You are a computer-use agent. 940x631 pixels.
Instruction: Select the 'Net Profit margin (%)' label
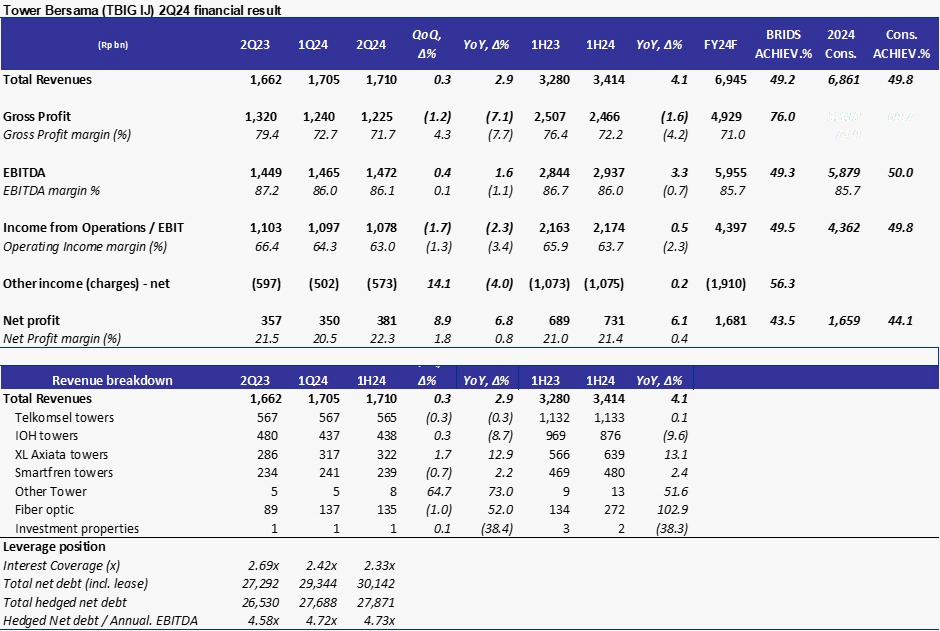point(62,339)
